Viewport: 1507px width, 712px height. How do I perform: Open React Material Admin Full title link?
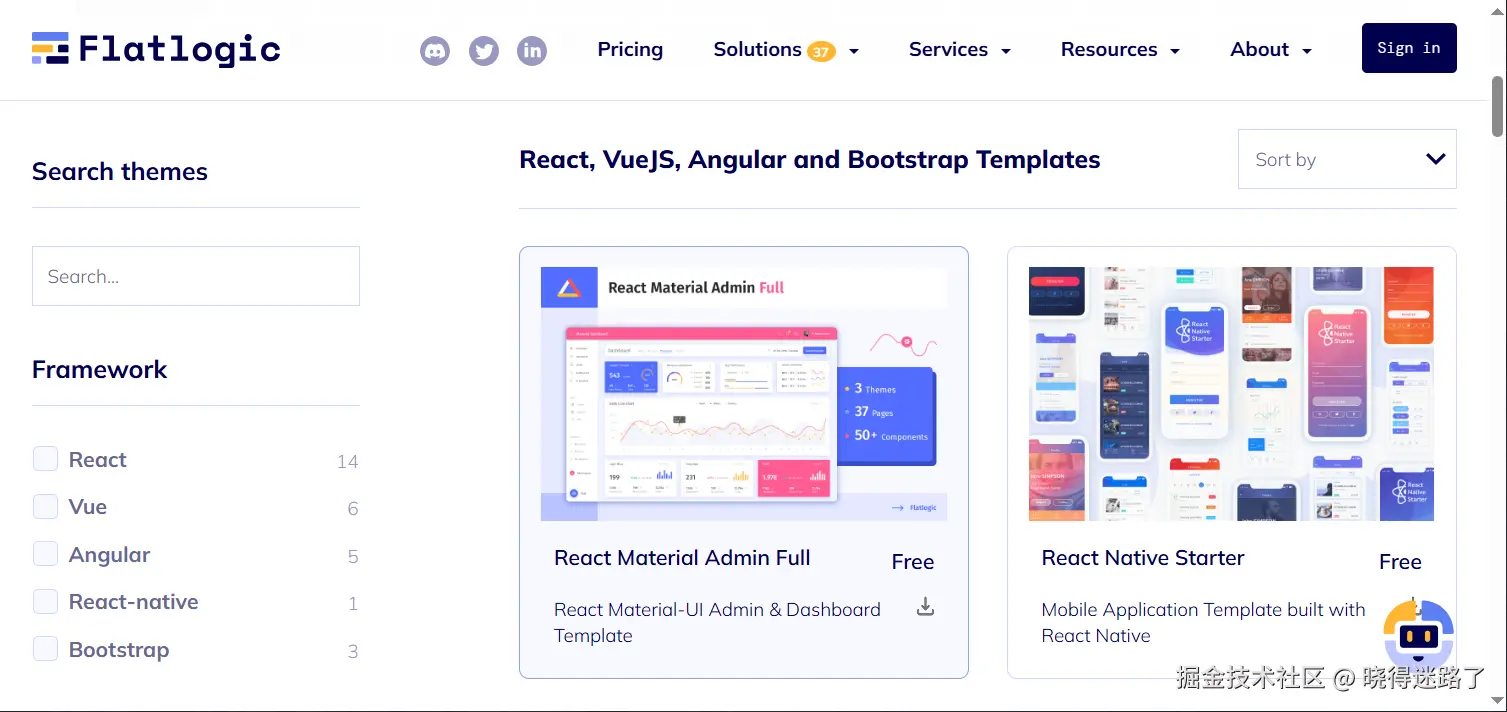coord(682,558)
